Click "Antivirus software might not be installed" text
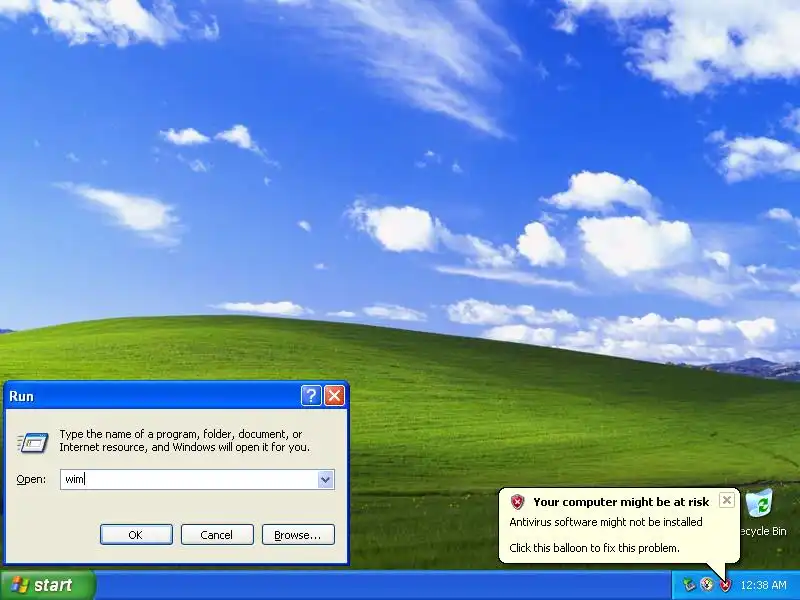 point(606,522)
